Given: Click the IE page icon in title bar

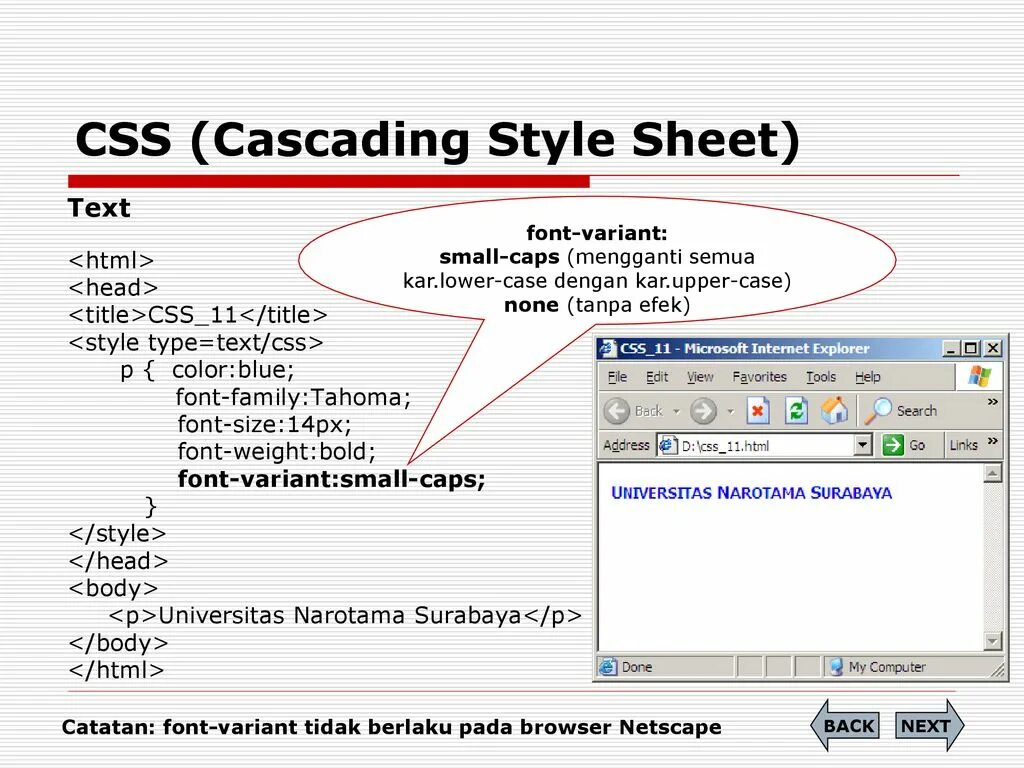Looking at the screenshot, I should pos(608,348).
